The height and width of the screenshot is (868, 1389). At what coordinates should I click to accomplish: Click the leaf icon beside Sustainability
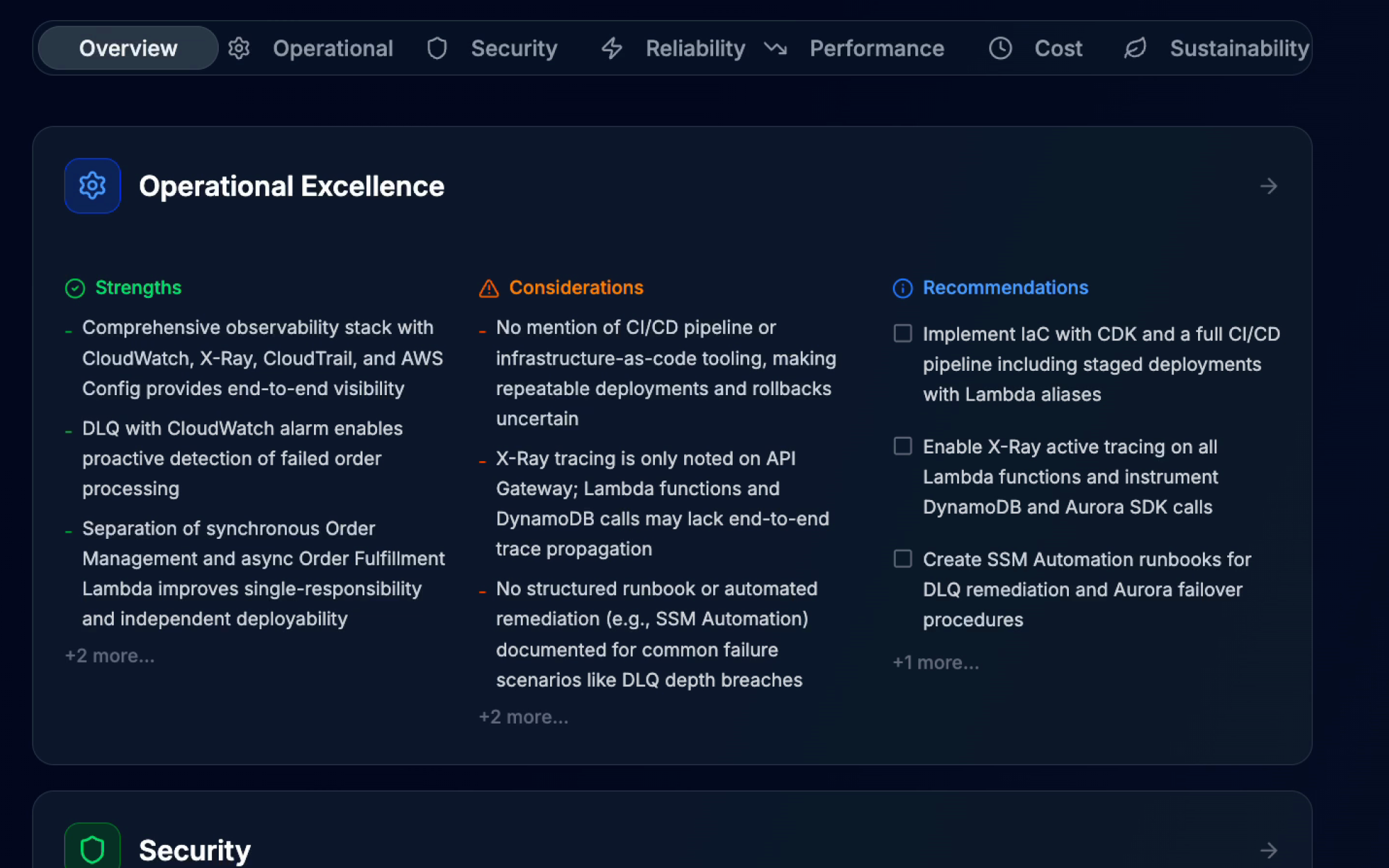1136,48
